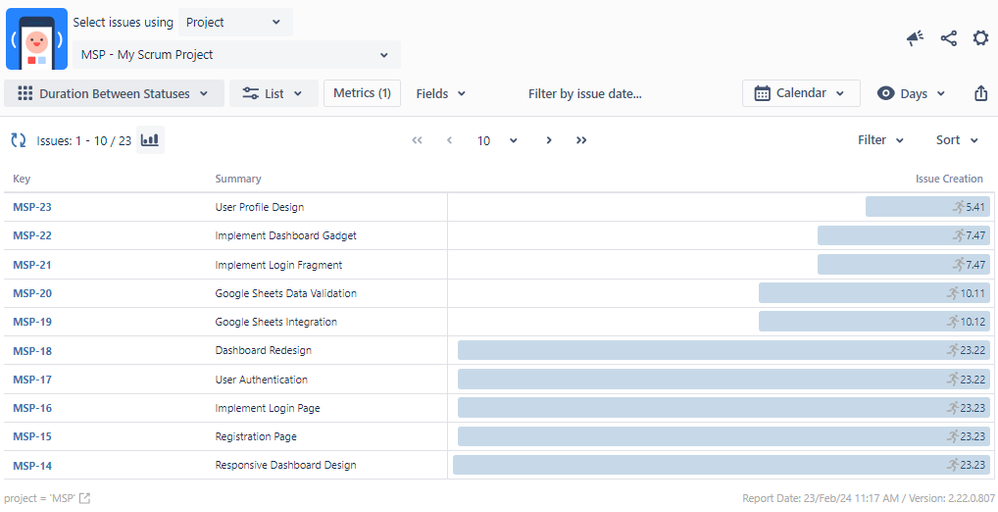Open issue MSP-19
Viewport: 998px width, 512px height.
click(x=32, y=322)
